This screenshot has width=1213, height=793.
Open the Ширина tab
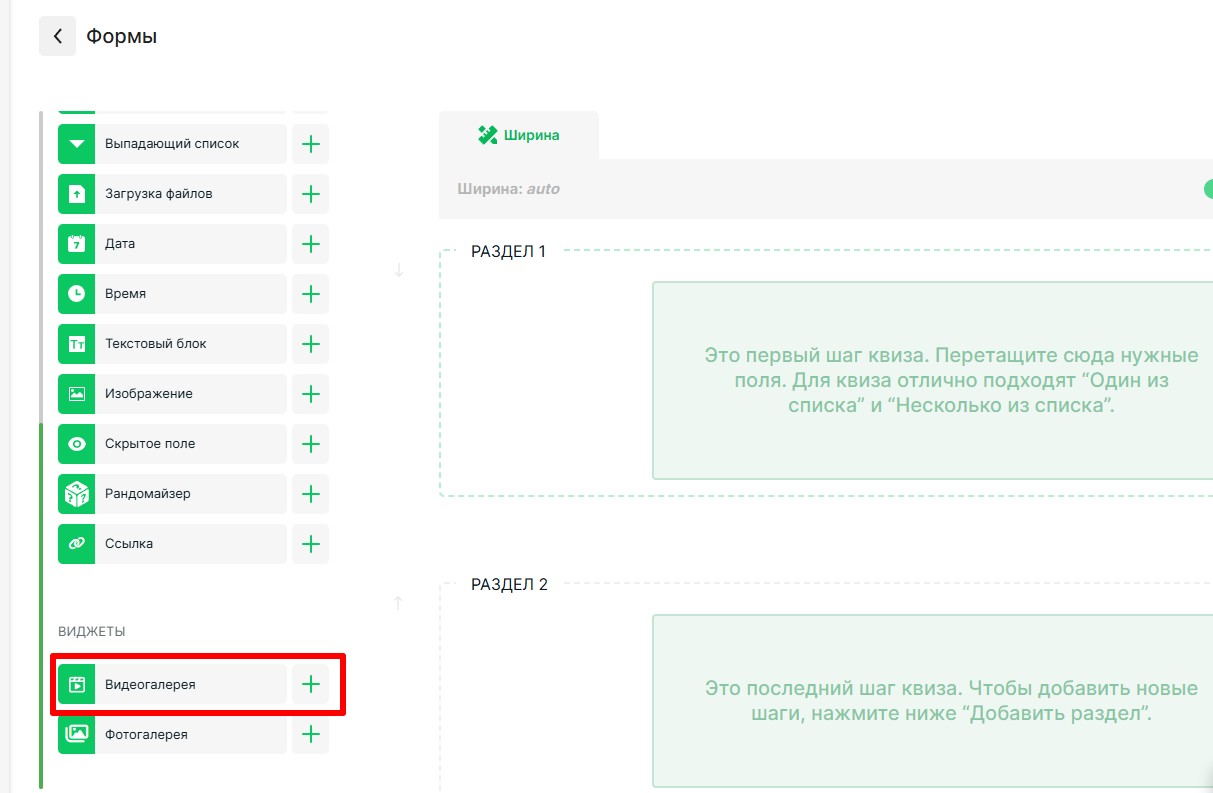coord(518,135)
